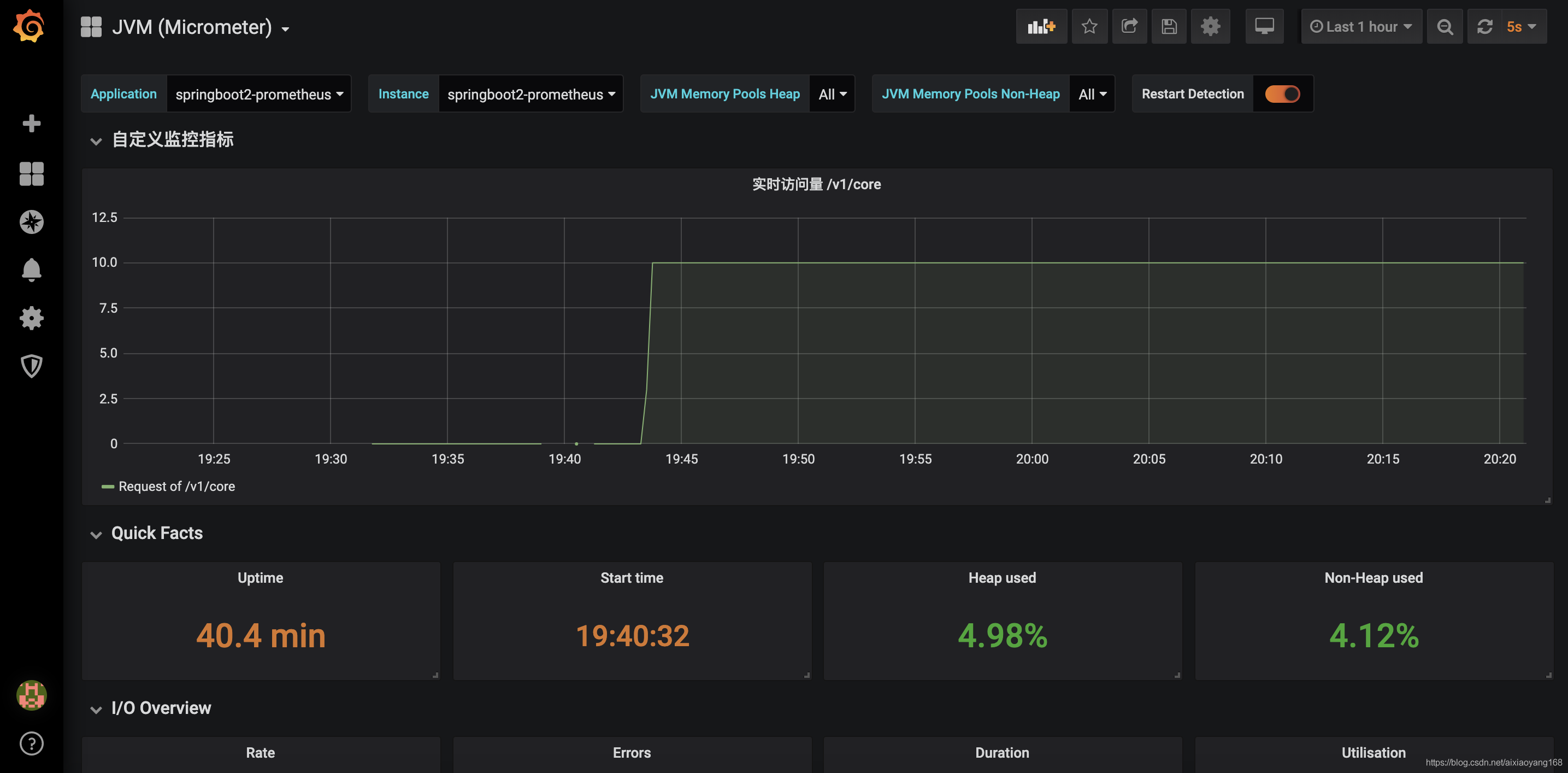Collapse the Quick Facts row
The image size is (1568, 773).
(156, 533)
